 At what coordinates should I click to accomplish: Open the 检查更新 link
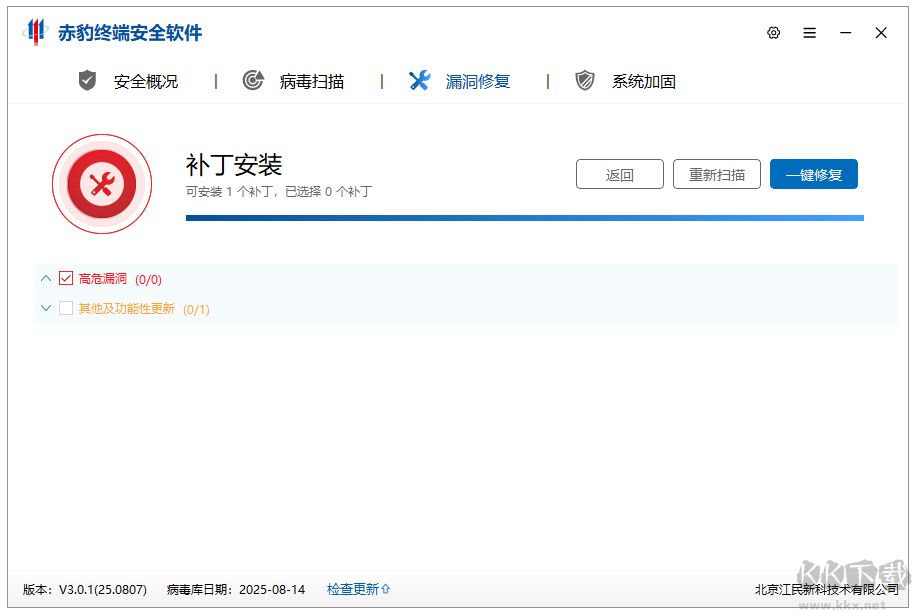(x=352, y=590)
